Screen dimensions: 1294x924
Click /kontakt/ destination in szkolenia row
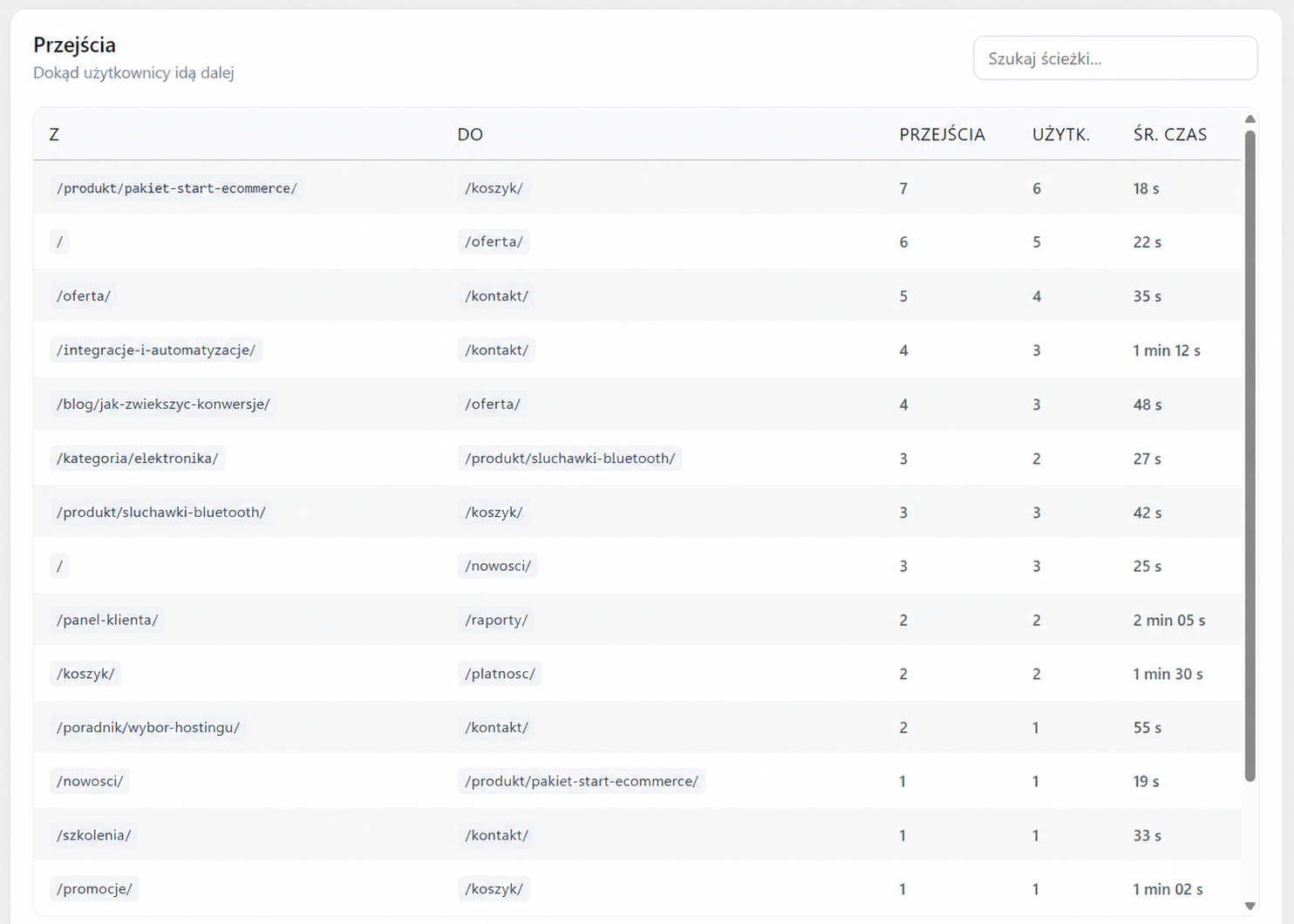tap(497, 835)
